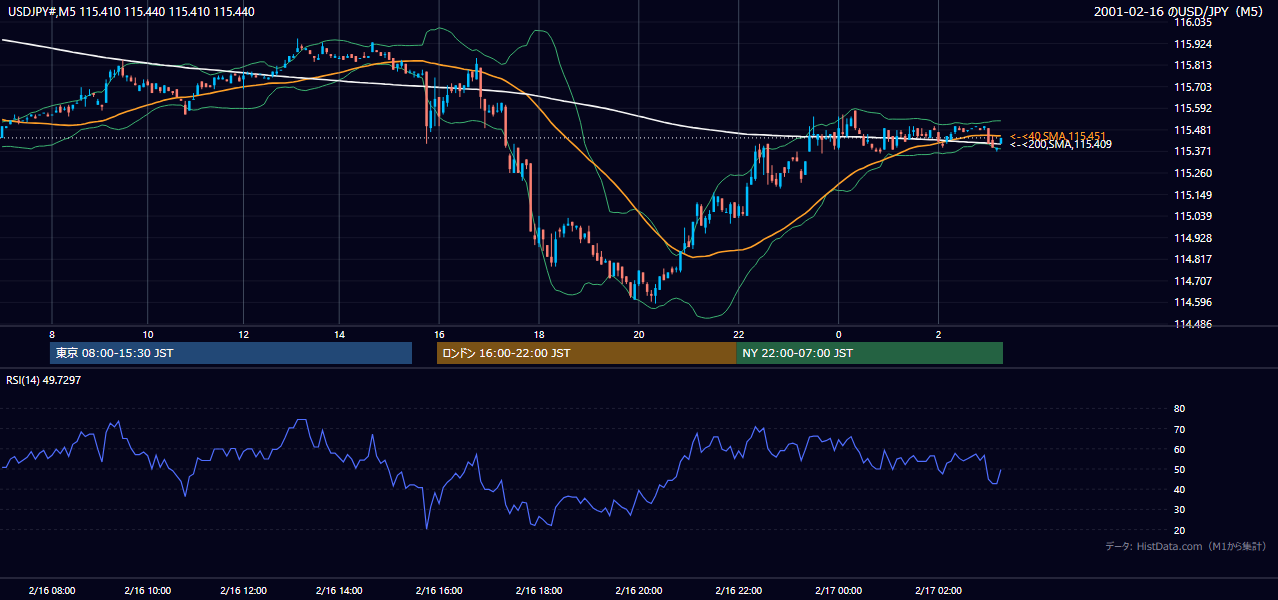
Task: Click the 2/16 18:00 time label
Action: coord(540,591)
